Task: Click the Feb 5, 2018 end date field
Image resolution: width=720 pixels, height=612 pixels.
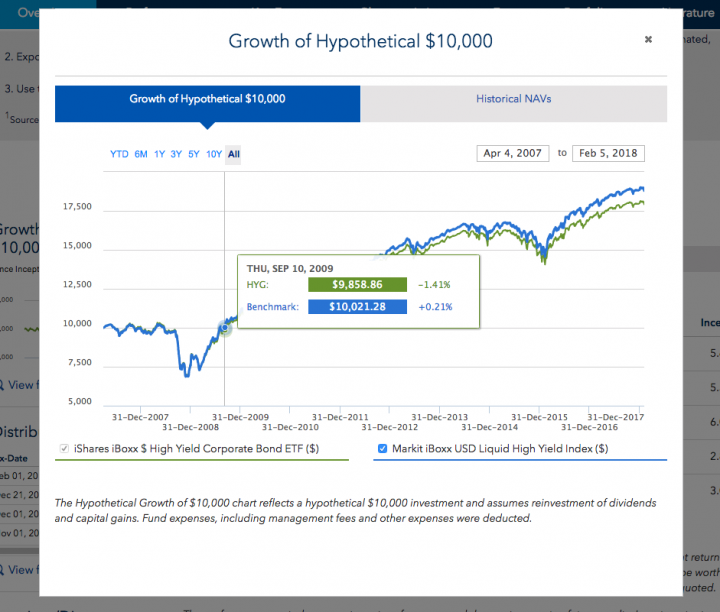Action: [608, 153]
